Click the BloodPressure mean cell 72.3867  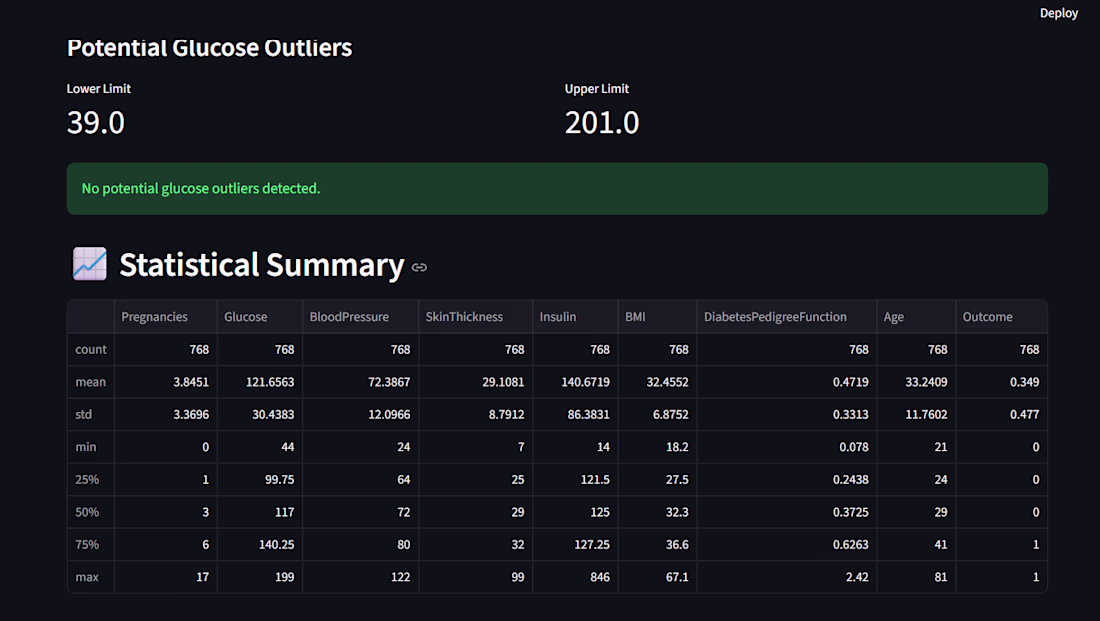coord(361,382)
